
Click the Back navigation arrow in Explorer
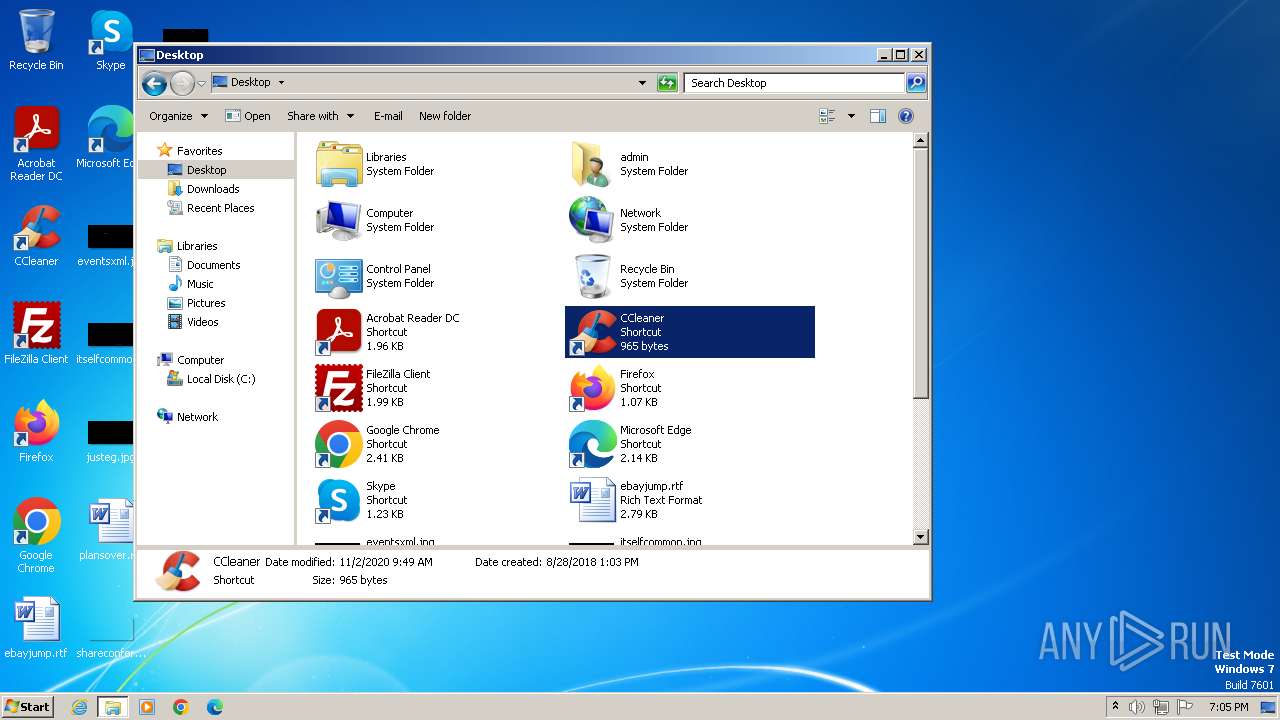[x=154, y=83]
